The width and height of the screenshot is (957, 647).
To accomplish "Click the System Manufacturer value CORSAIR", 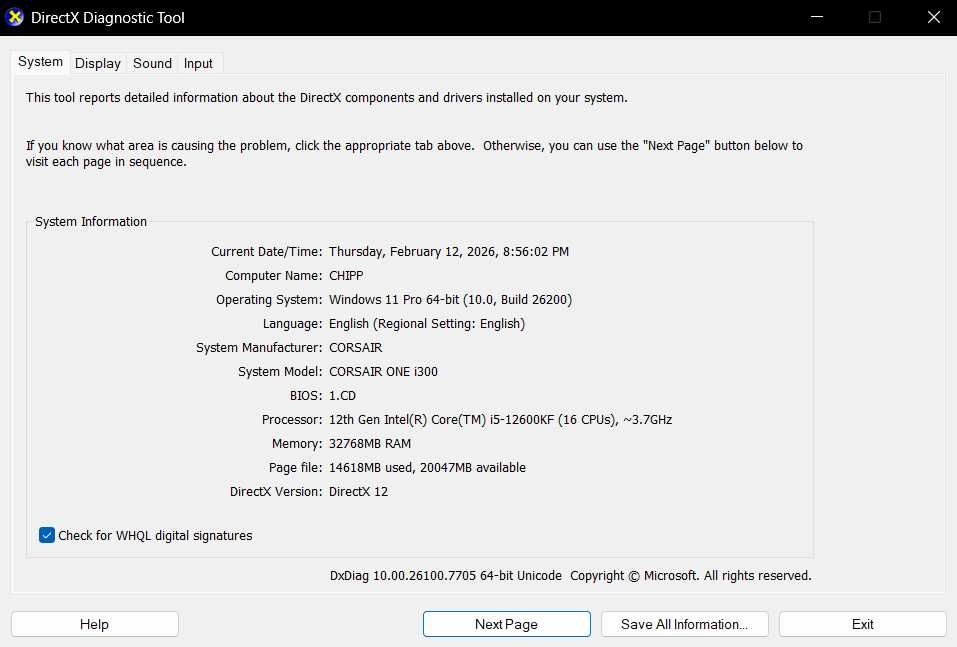I will pos(355,348).
